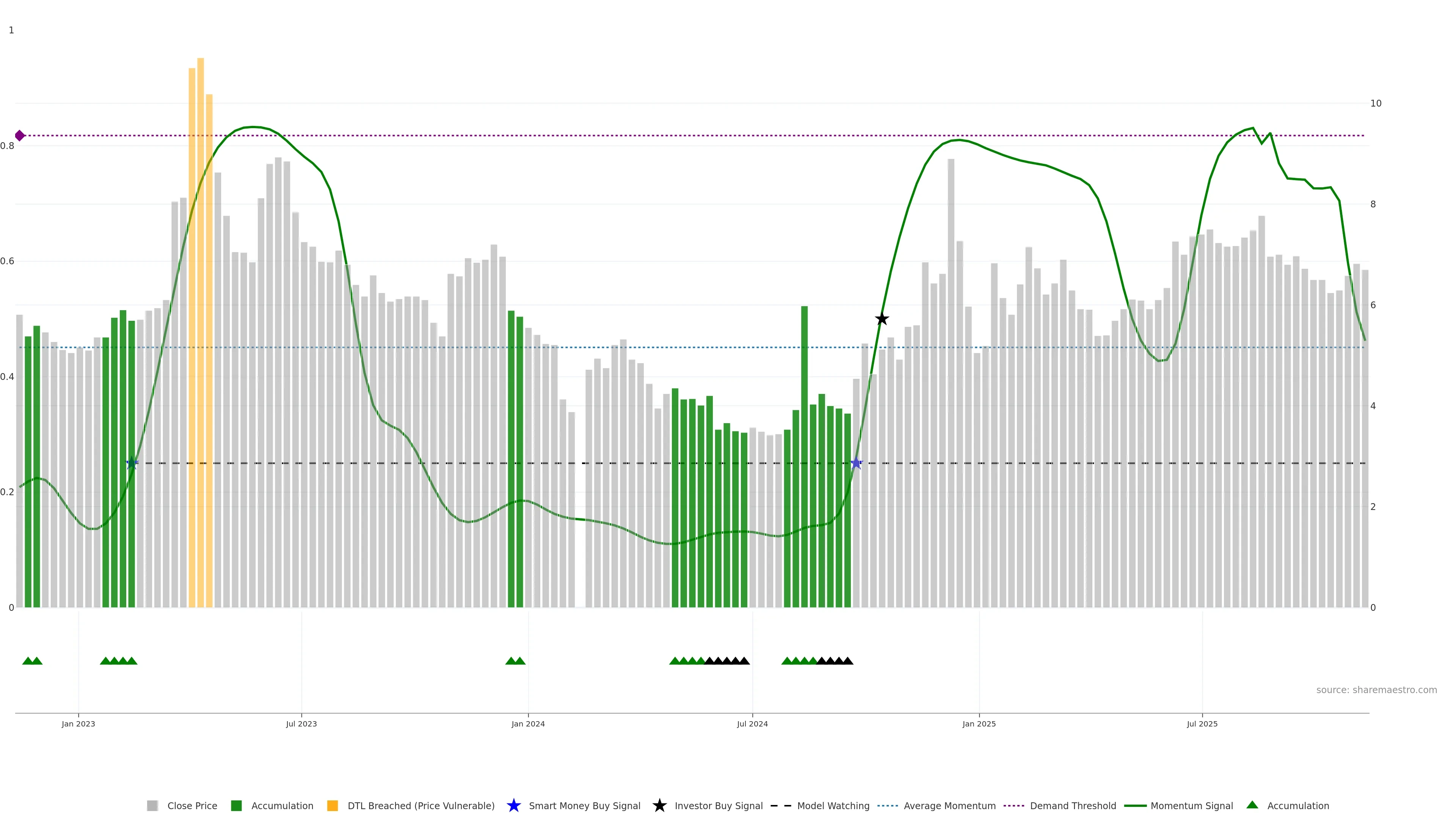
Task: Click the black Investor Buy star in legend
Action: coord(659,805)
